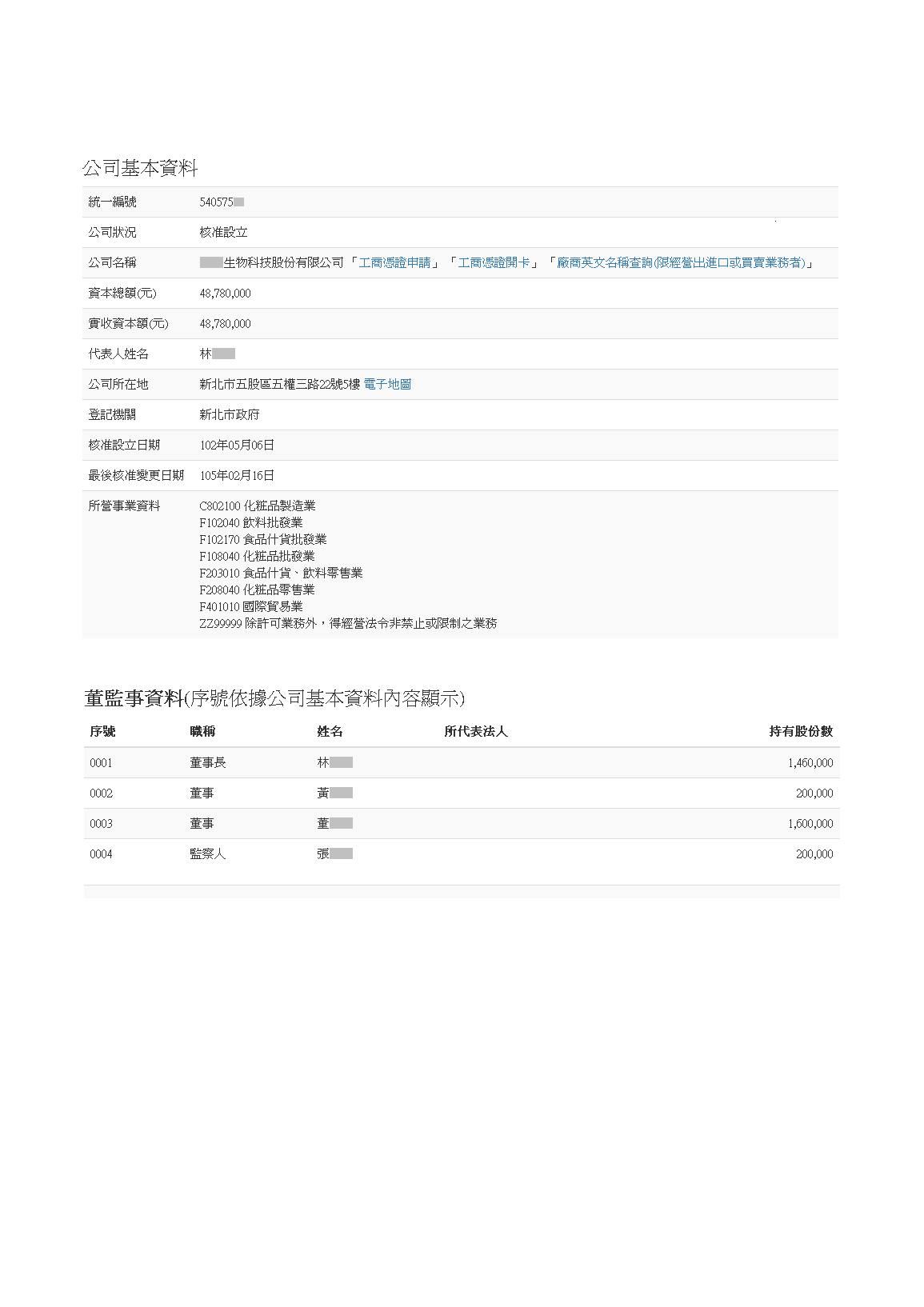924x1307 pixels.
Task: Click the 工商憑證開卡 link
Action: (494, 262)
